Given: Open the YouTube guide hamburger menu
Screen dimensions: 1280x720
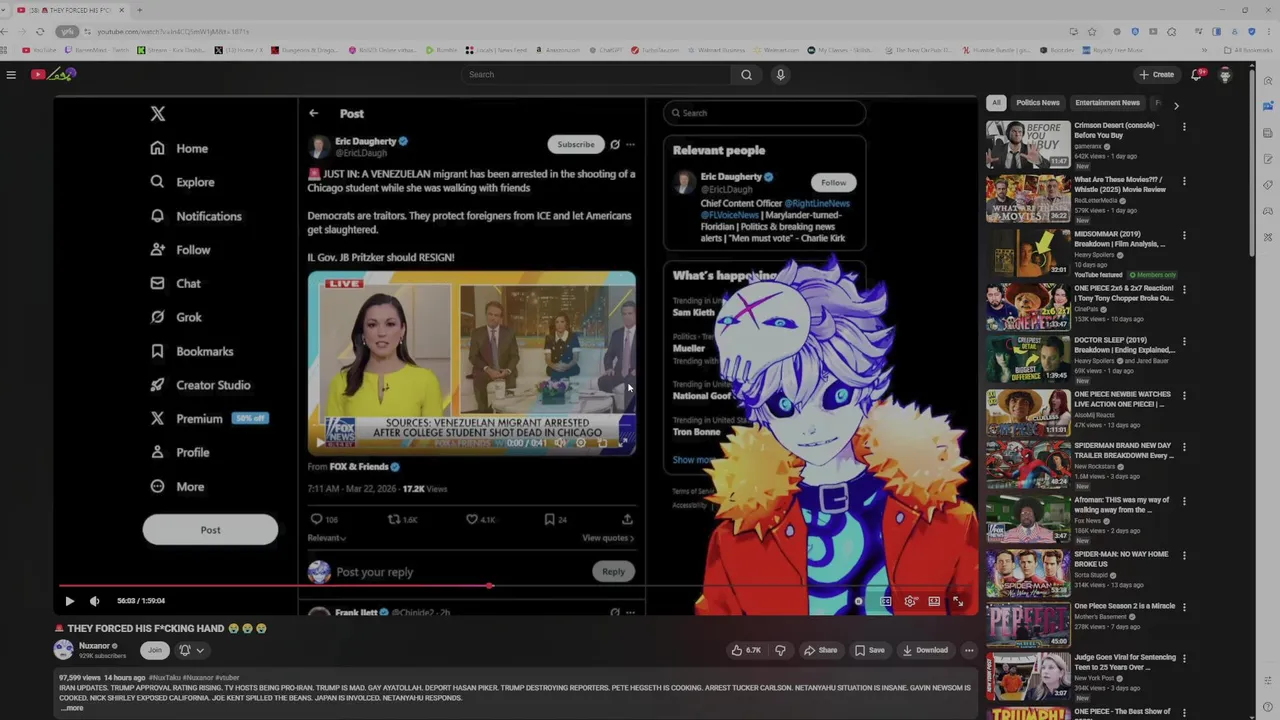Looking at the screenshot, I should click(x=11, y=74).
